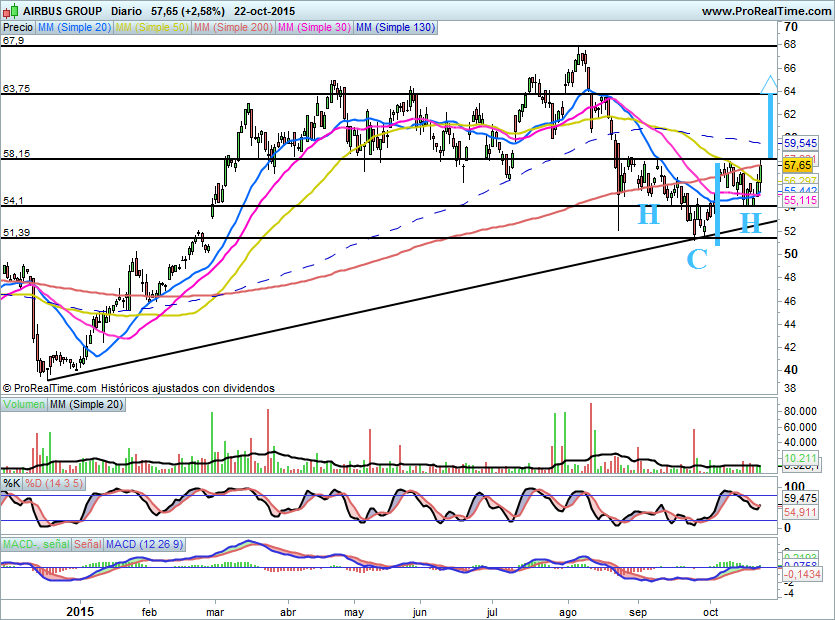This screenshot has height=620, width=835.
Task: Click the yellow 57,65 current price tag
Action: coord(797,164)
